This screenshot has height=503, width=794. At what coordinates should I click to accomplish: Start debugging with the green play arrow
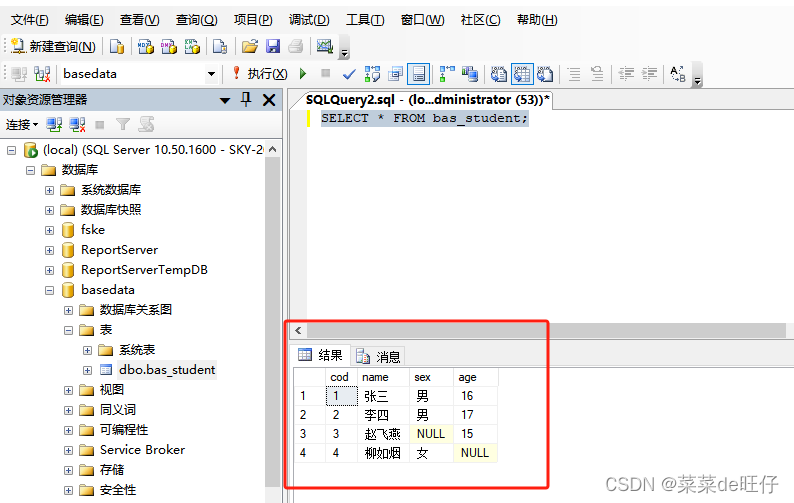303,74
